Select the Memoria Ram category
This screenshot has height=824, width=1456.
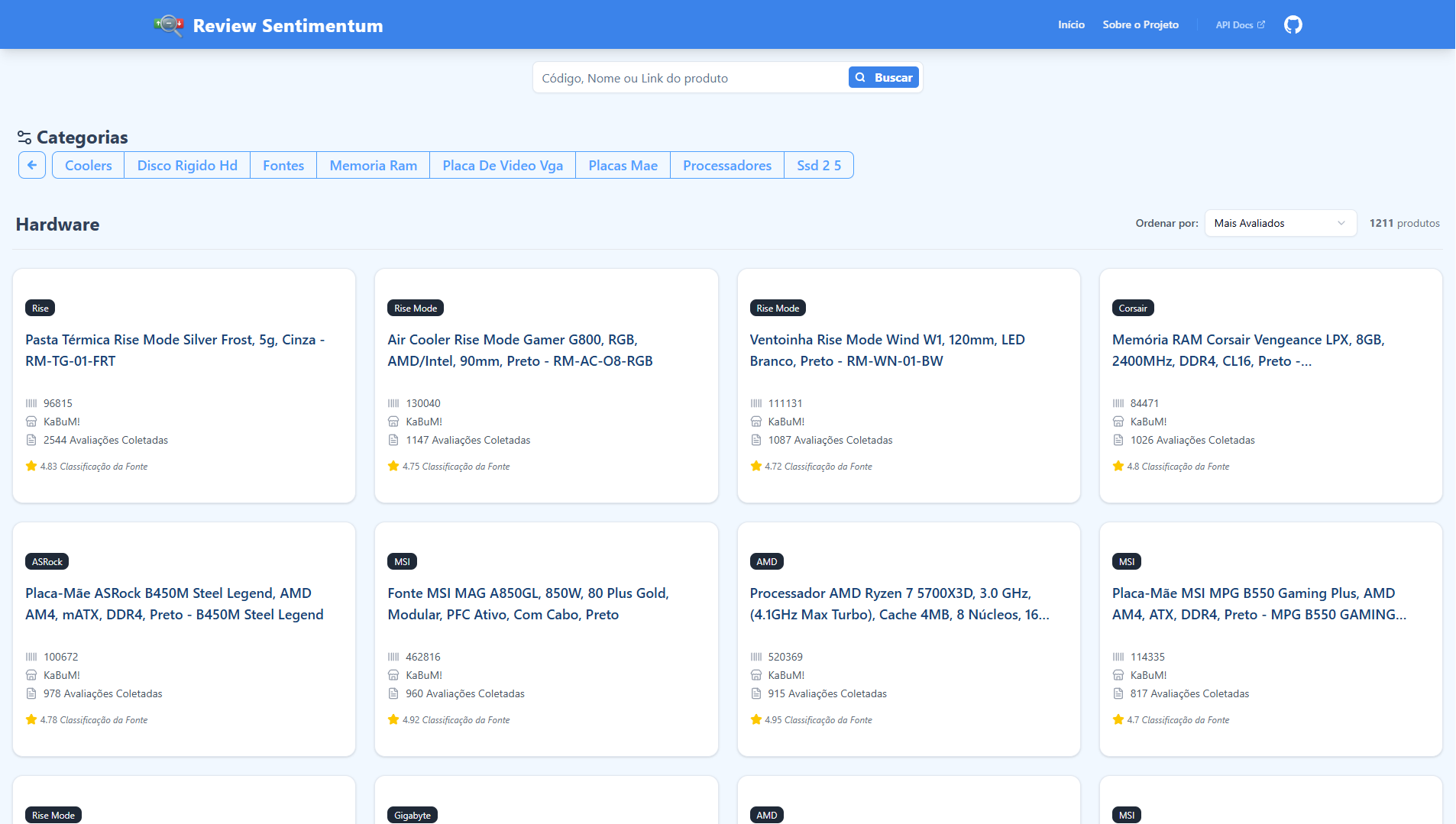click(374, 165)
